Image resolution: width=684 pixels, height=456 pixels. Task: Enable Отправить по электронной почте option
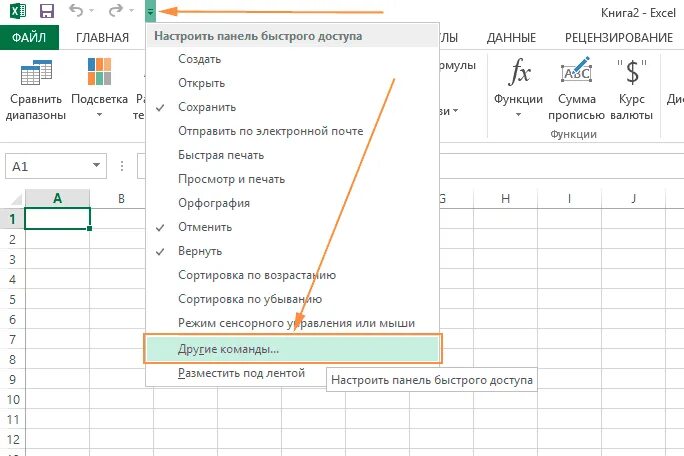(x=292, y=131)
